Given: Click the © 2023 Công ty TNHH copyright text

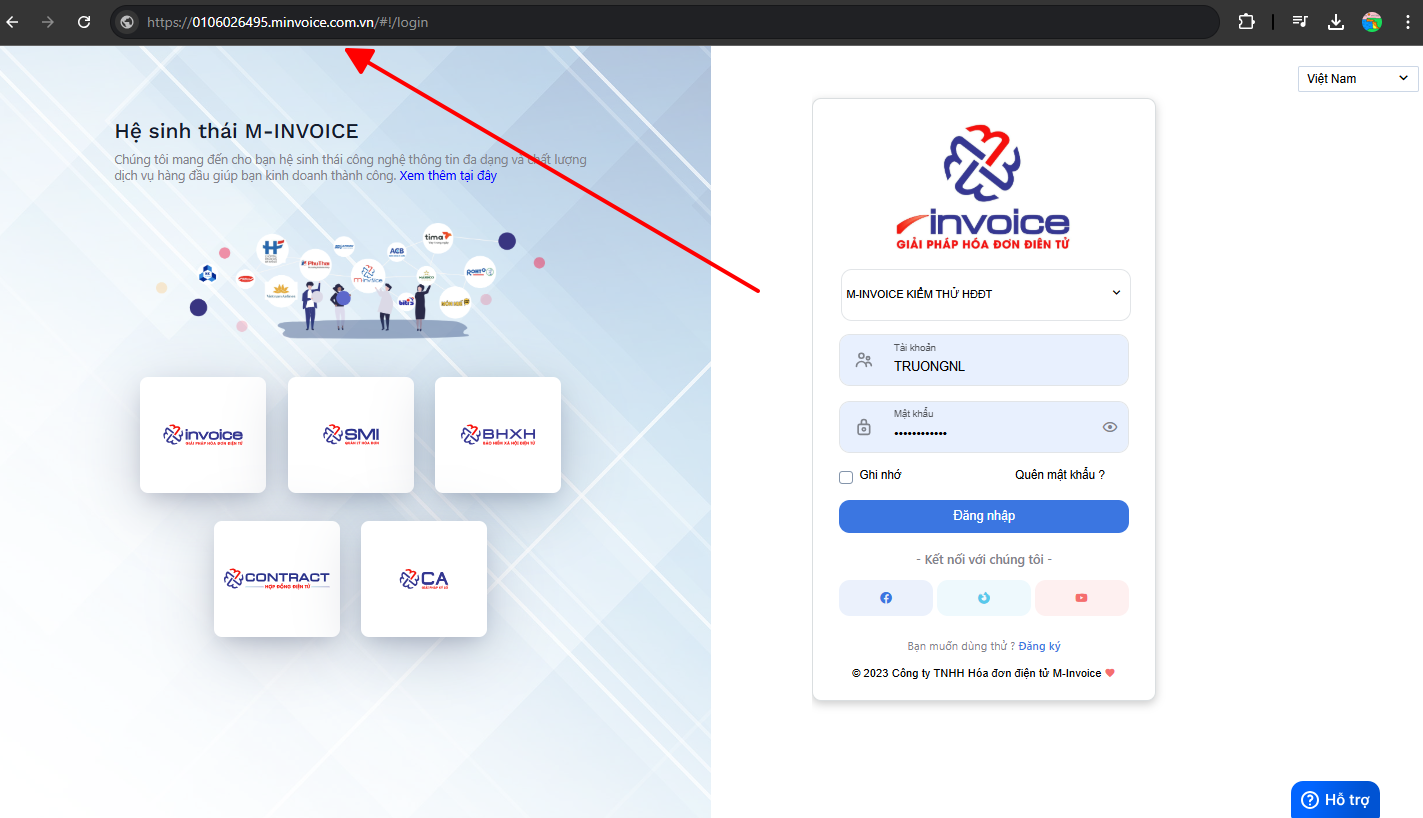Looking at the screenshot, I should [x=983, y=673].
